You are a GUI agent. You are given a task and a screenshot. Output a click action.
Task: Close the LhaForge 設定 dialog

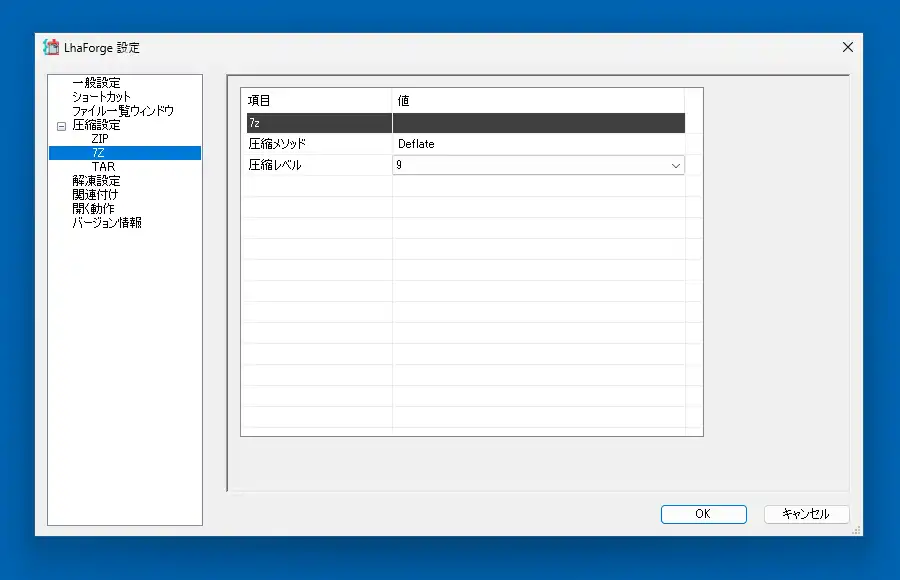(847, 47)
